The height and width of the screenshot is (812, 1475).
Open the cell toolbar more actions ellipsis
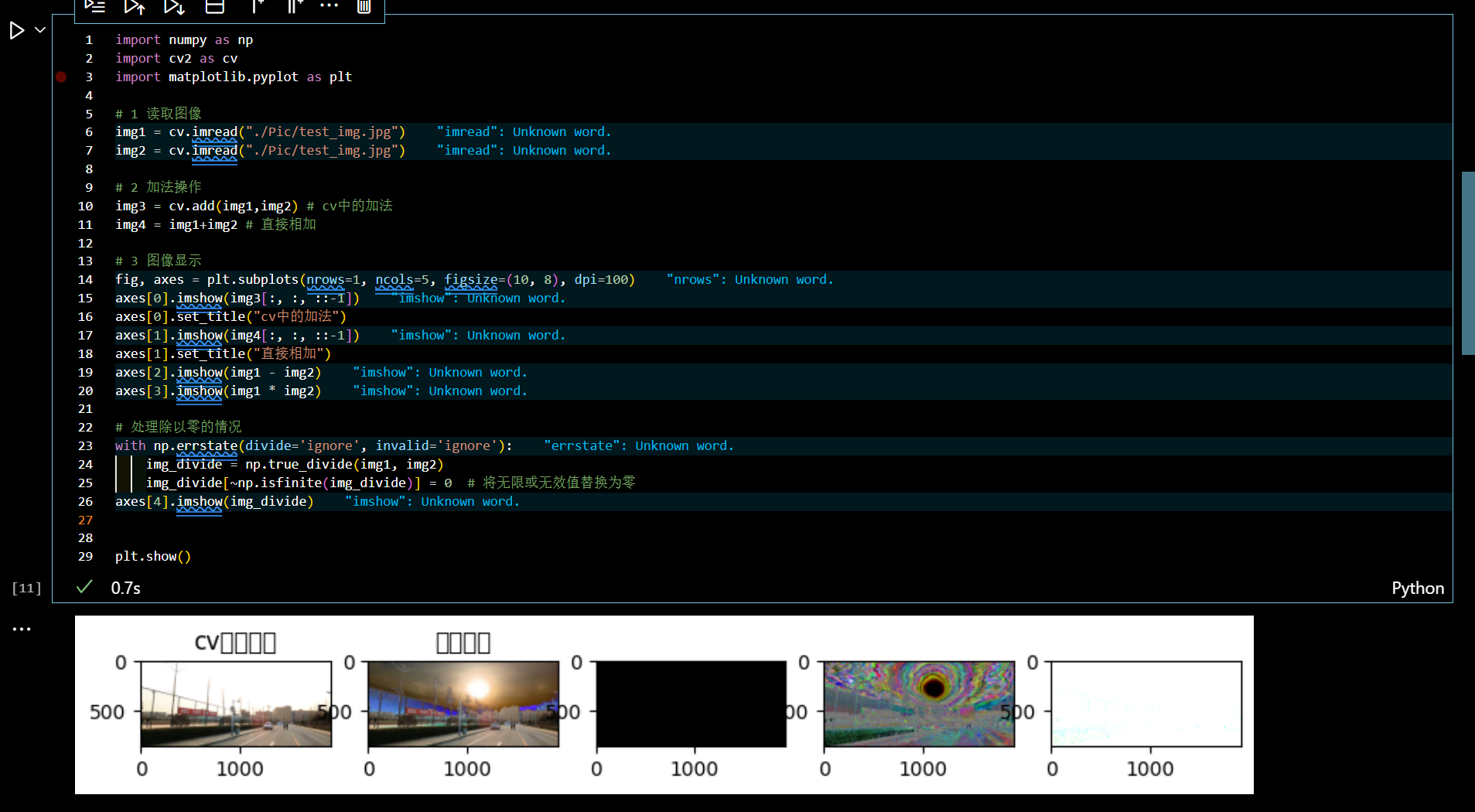point(329,5)
